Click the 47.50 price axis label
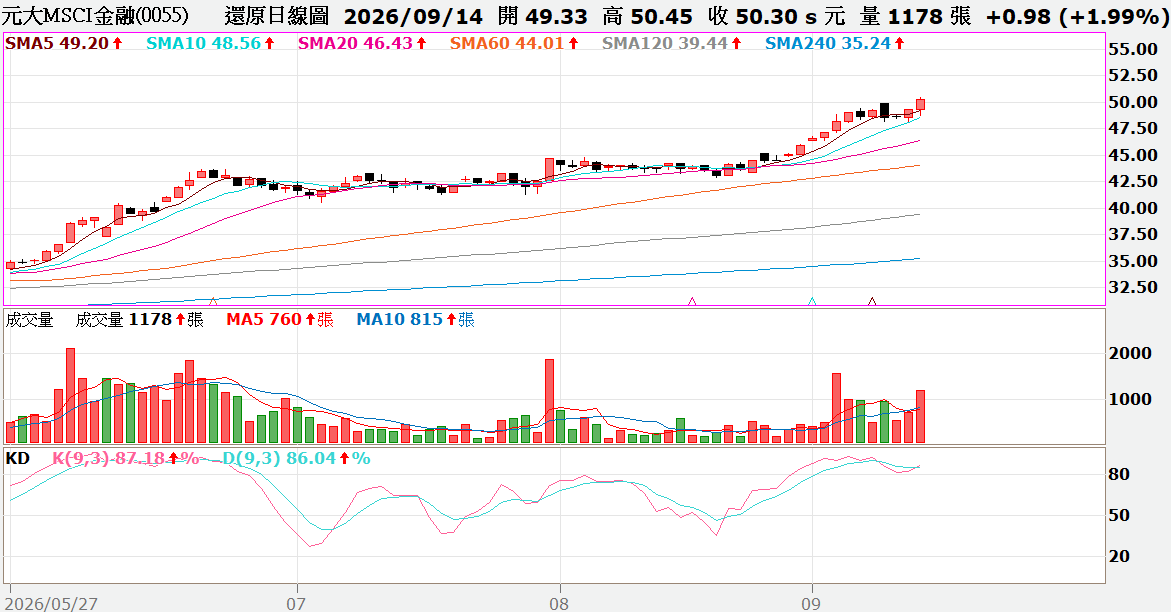This screenshot has width=1171, height=612. coord(1133,129)
